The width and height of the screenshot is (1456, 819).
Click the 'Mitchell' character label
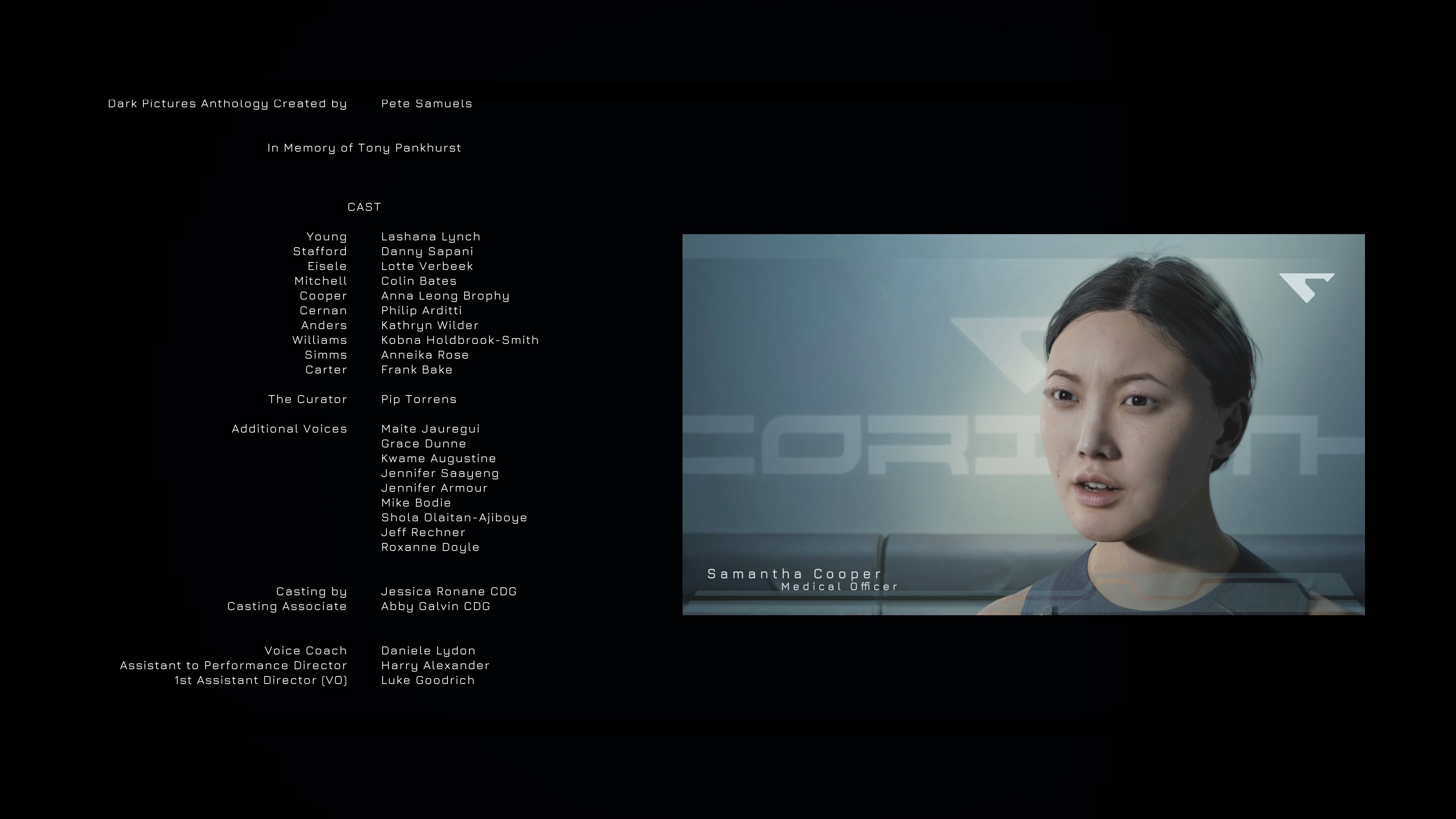point(320,281)
